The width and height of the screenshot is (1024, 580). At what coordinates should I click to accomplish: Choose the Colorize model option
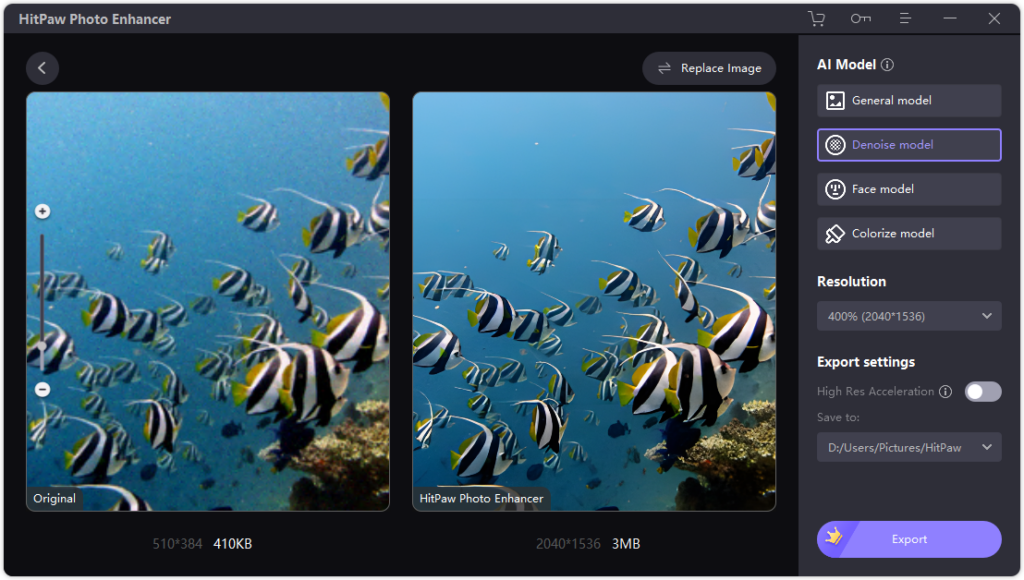[x=908, y=233]
